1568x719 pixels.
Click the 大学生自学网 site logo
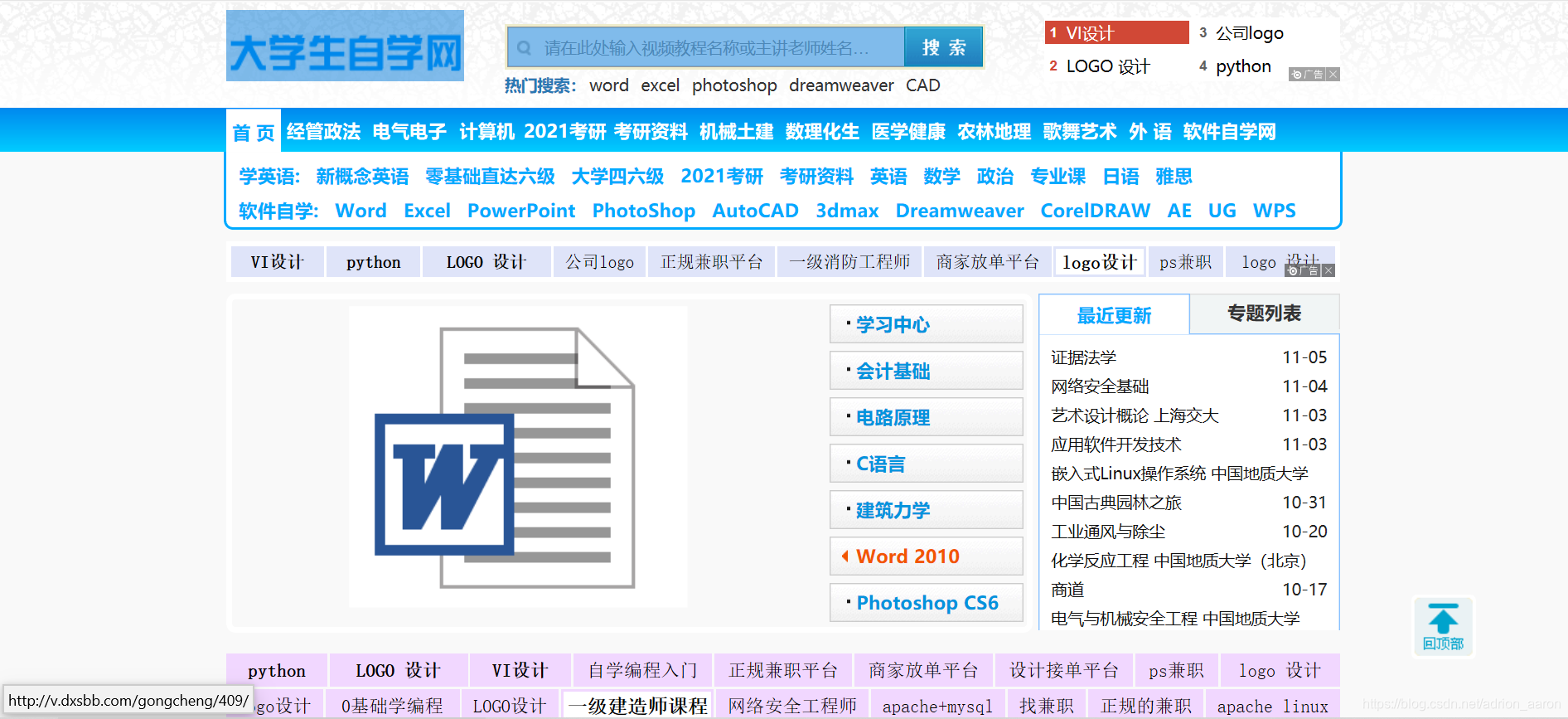[x=345, y=46]
